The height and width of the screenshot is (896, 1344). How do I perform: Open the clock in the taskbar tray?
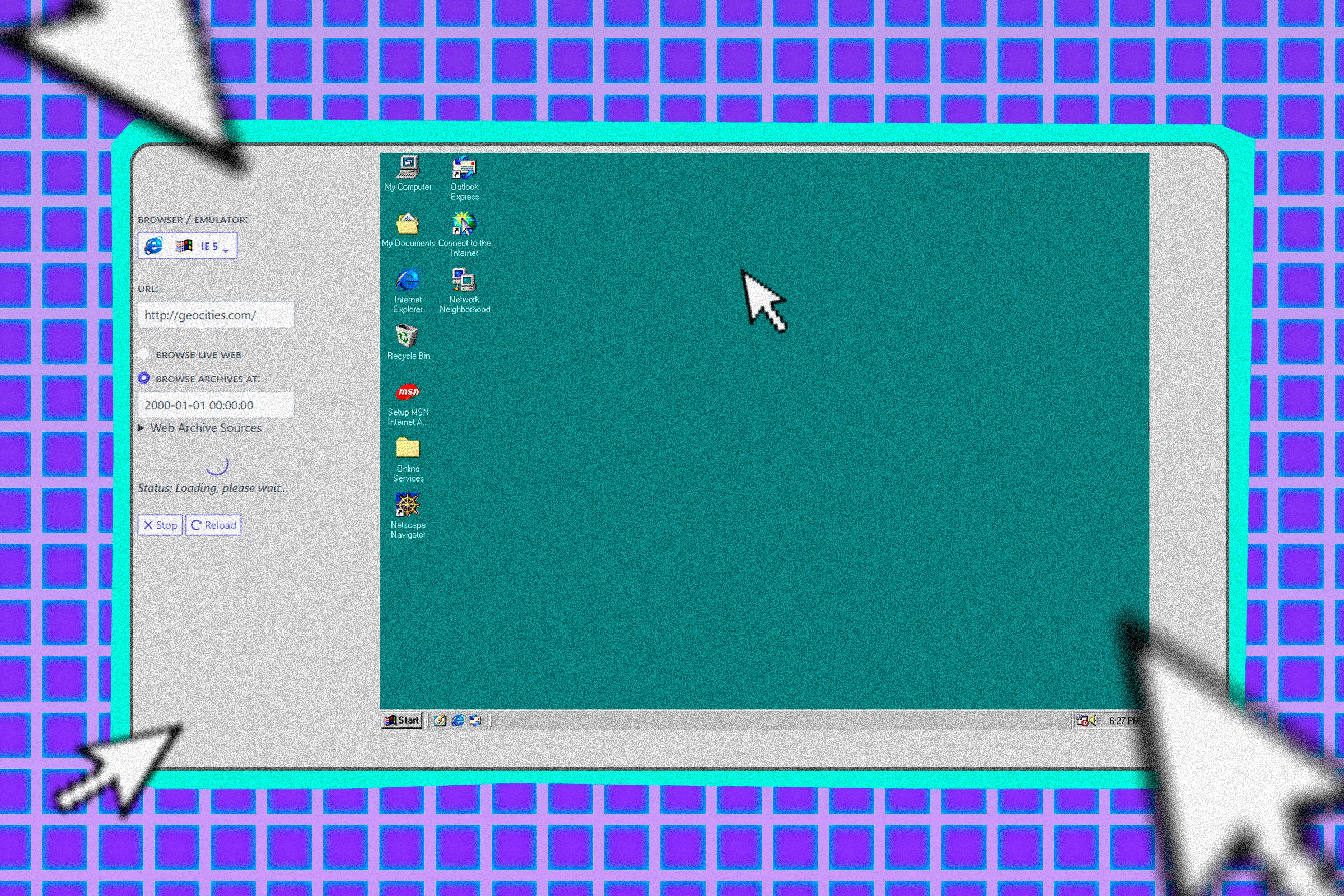coord(1123,720)
